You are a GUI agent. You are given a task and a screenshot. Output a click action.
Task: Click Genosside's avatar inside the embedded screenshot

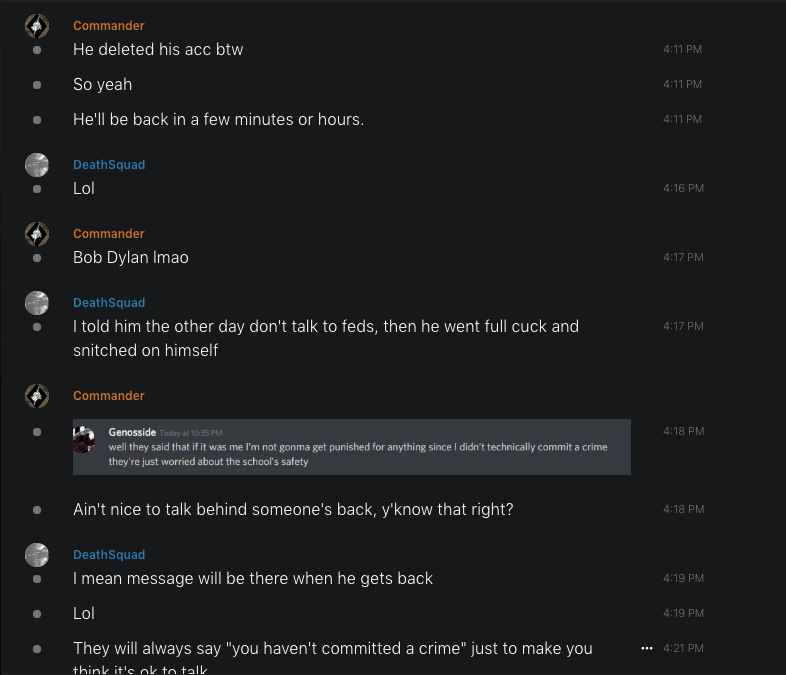(x=85, y=438)
